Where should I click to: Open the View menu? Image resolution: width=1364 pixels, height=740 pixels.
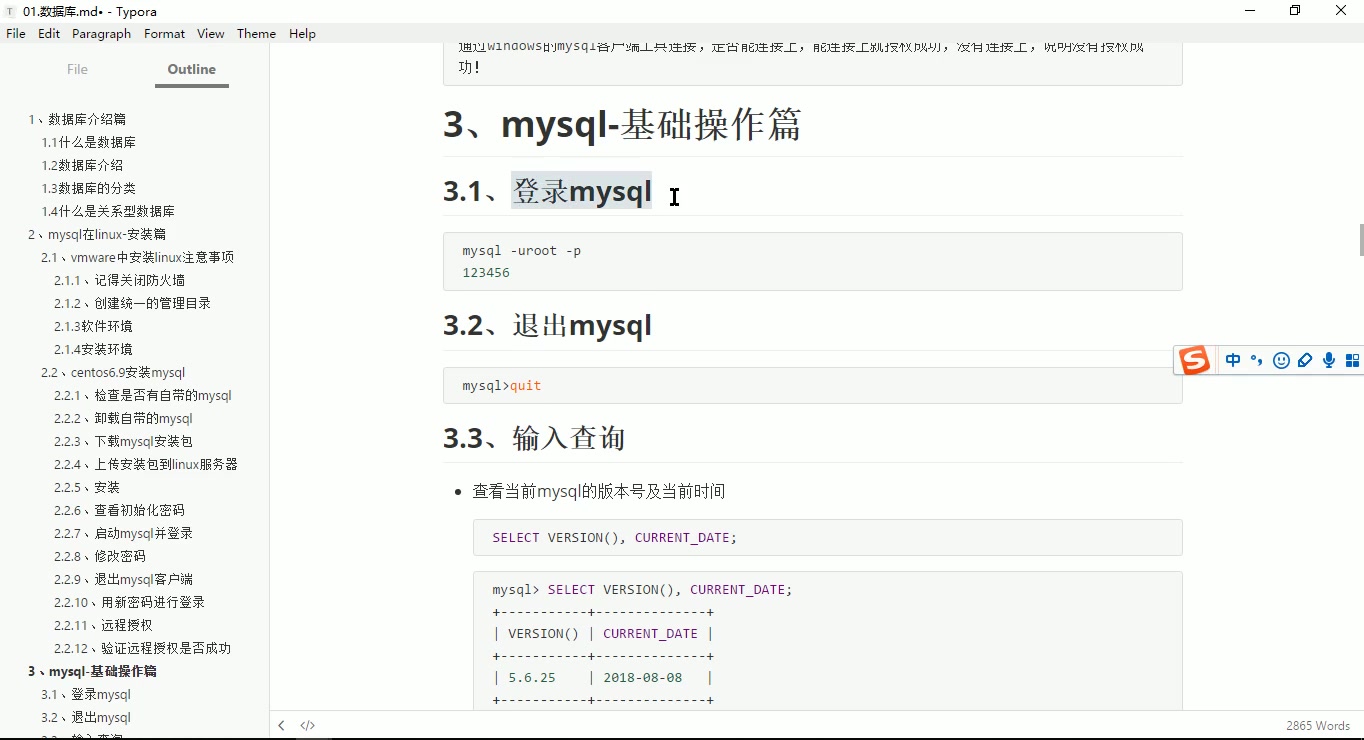click(211, 33)
